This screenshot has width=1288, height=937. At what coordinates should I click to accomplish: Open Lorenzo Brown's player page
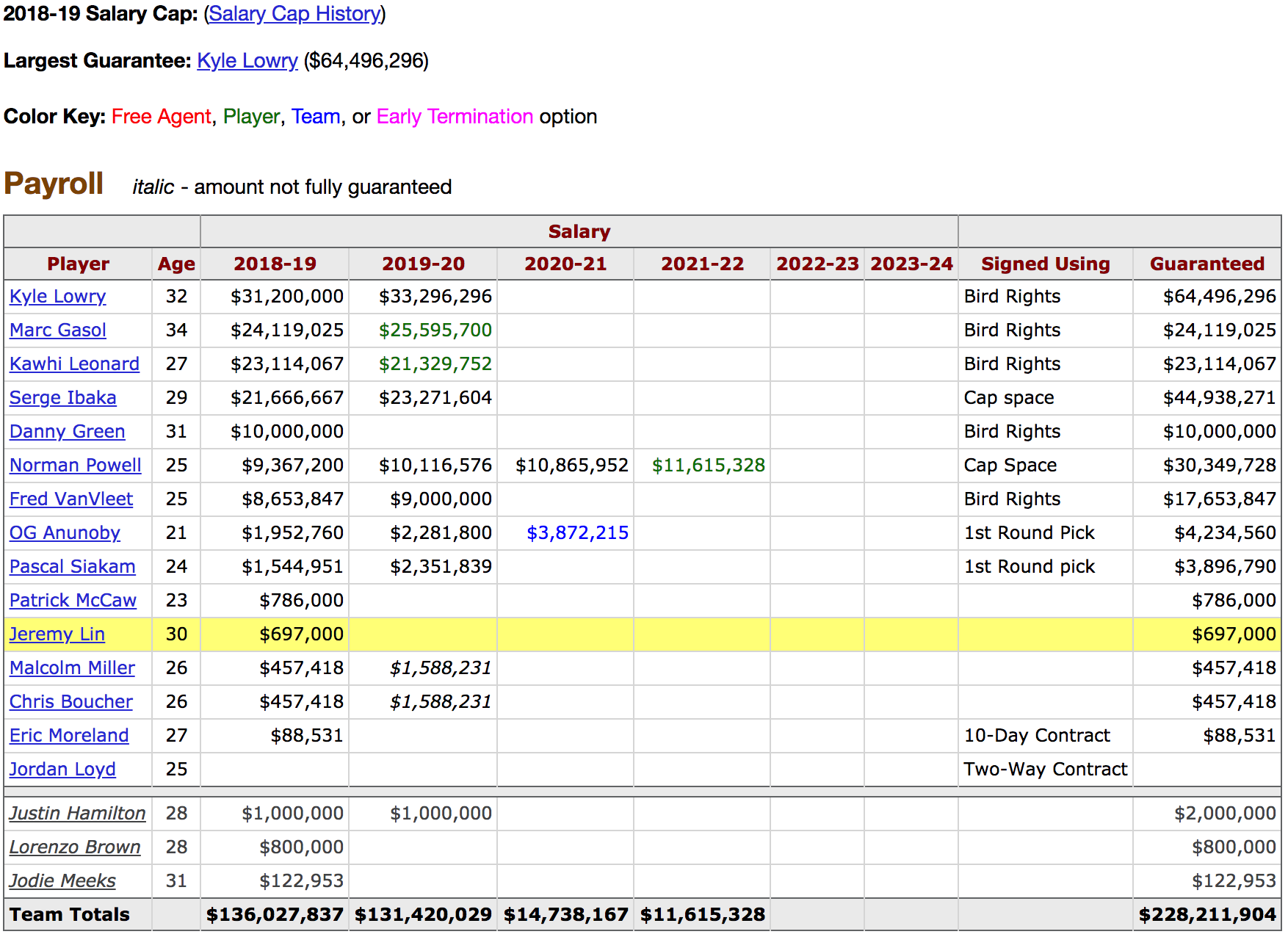coord(75,847)
